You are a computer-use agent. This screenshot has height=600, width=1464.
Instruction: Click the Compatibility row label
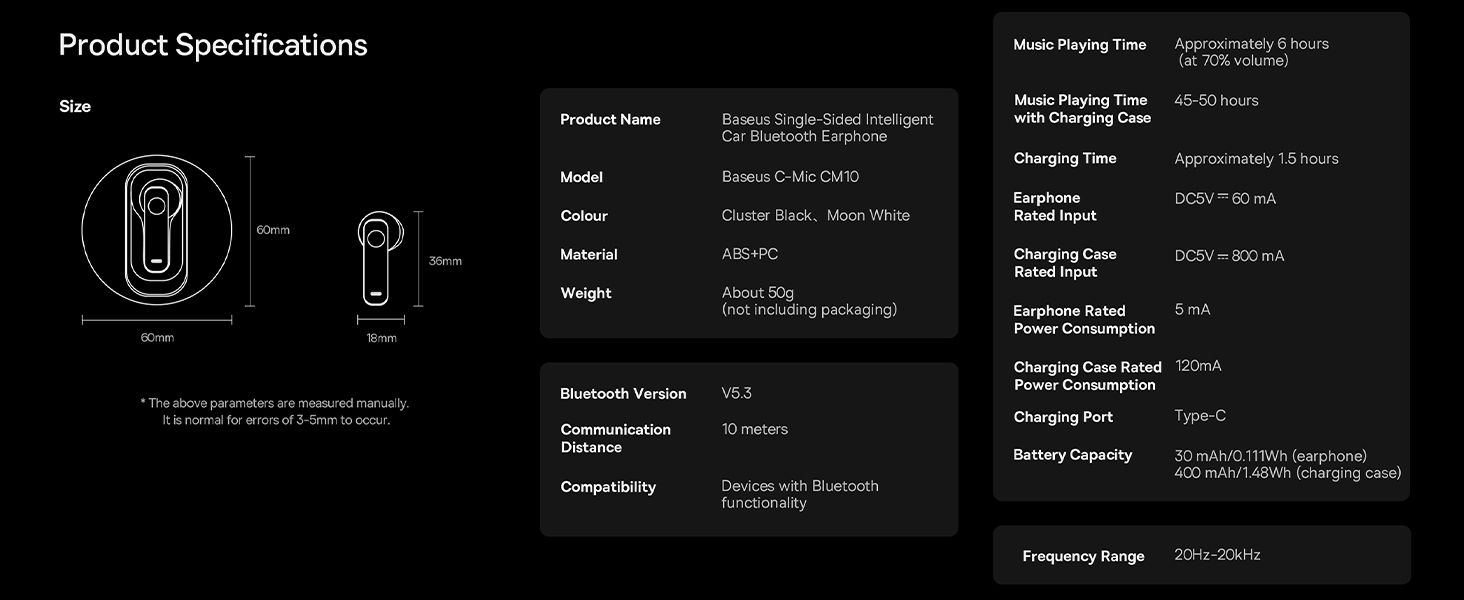pyautogui.click(x=608, y=487)
